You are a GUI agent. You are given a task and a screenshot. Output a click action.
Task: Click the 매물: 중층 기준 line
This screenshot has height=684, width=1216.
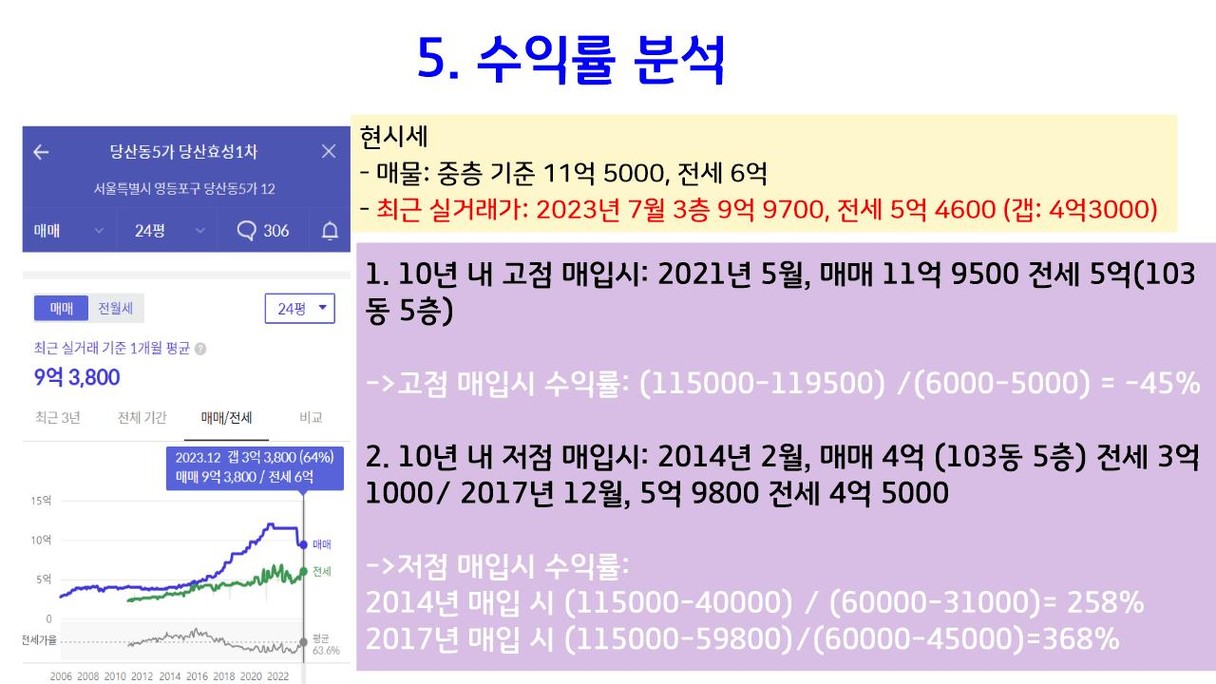pyautogui.click(x=564, y=174)
